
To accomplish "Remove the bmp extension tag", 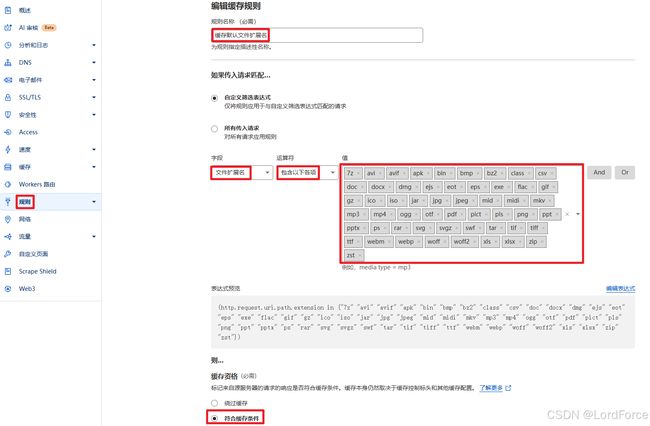I will tap(477, 173).
